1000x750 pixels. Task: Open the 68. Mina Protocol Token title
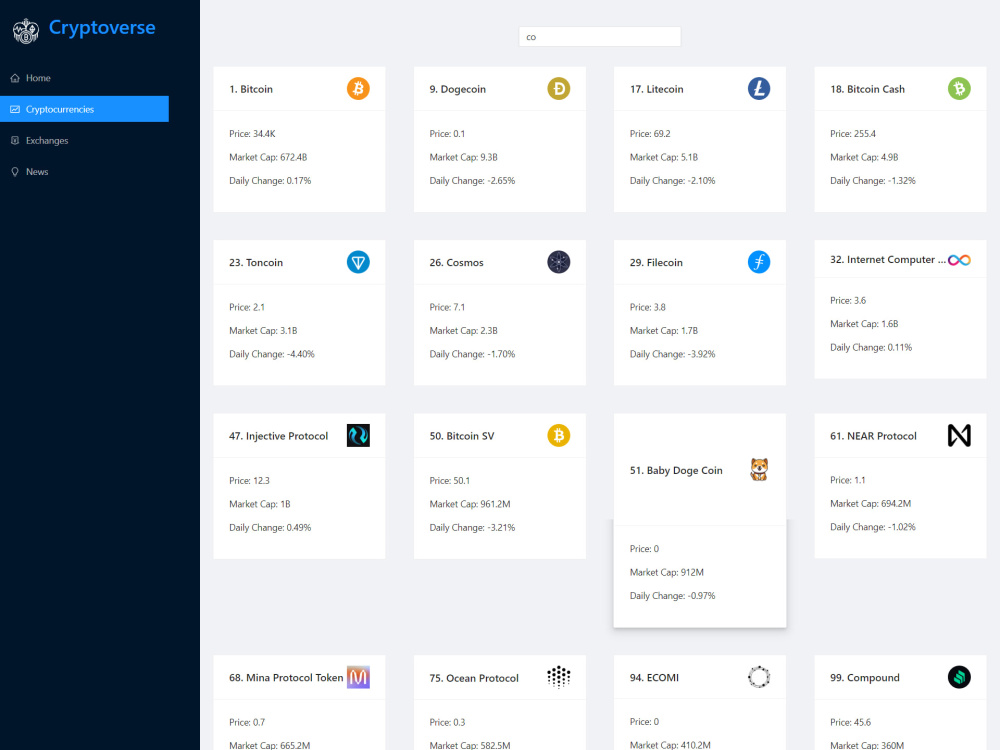click(286, 678)
